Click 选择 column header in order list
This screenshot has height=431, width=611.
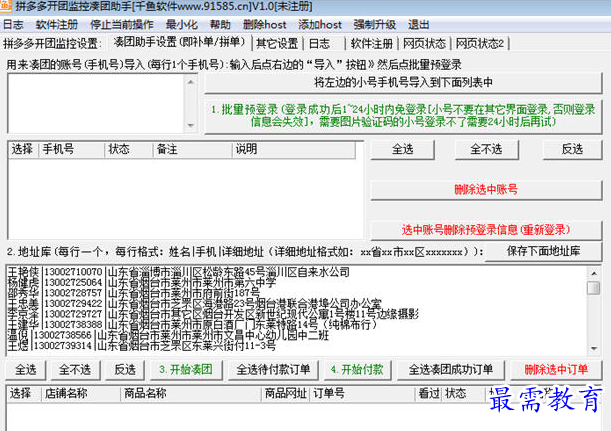coord(23,394)
